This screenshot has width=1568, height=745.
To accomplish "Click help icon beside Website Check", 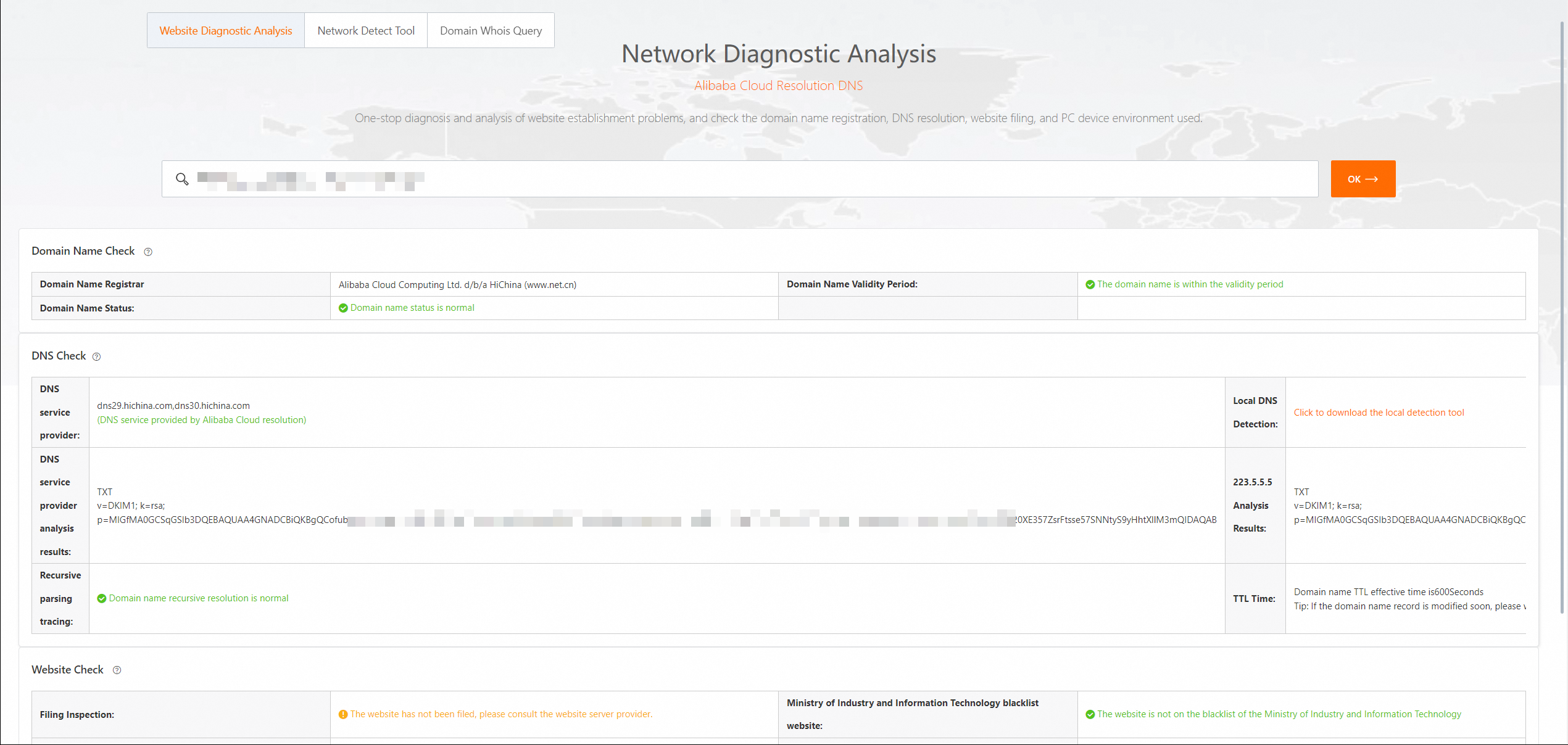I will click(117, 670).
